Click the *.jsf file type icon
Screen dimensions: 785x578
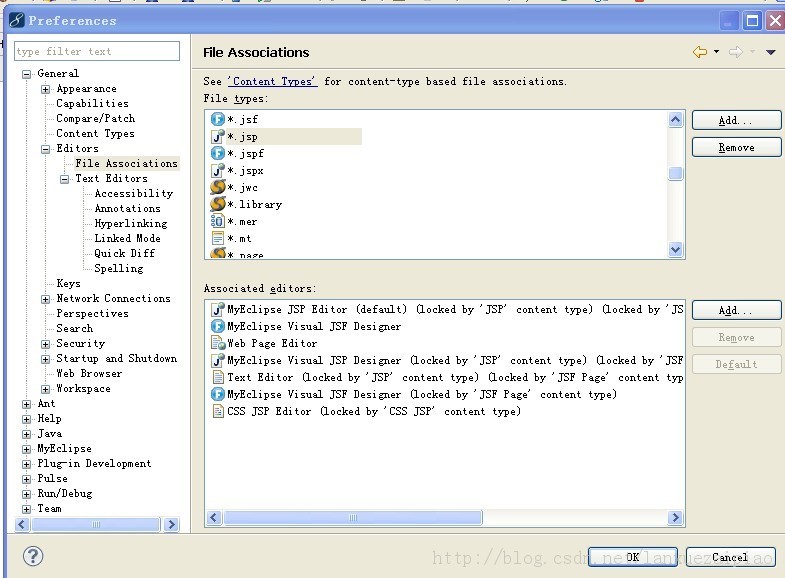(x=218, y=119)
